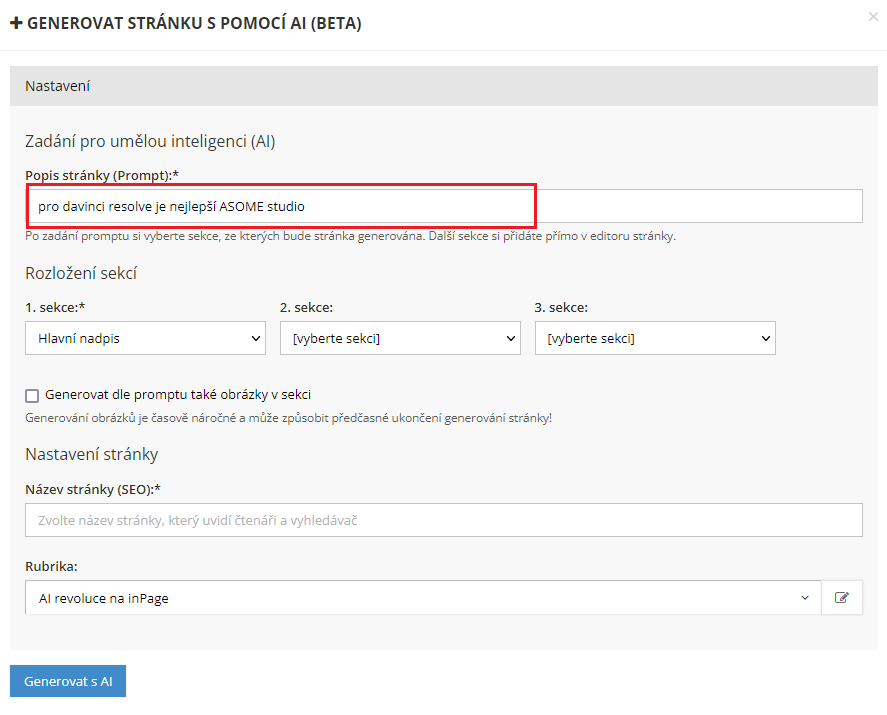Image resolution: width=887 pixels, height=715 pixels.
Task: Open the Rubrika dropdown with AI revoluce
Action: coord(422,598)
